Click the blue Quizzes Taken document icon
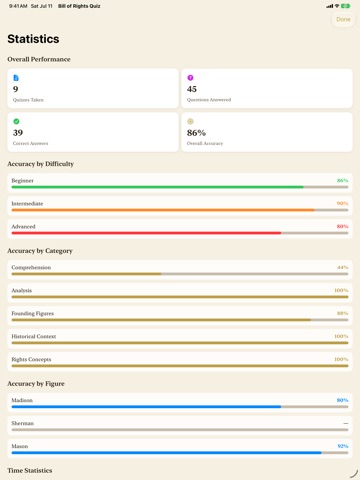The height and width of the screenshot is (480, 360). point(16,78)
